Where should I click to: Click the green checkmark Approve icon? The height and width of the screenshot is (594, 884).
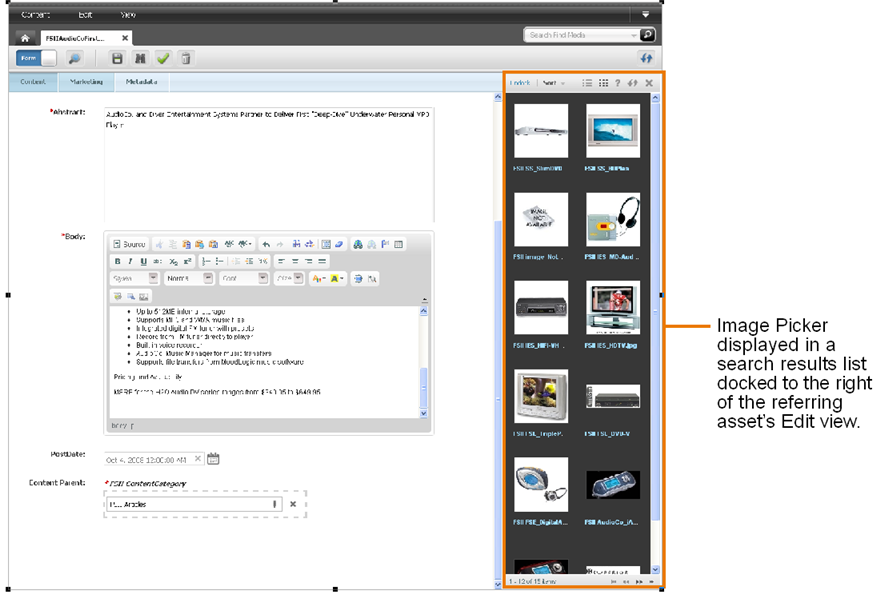tap(163, 58)
